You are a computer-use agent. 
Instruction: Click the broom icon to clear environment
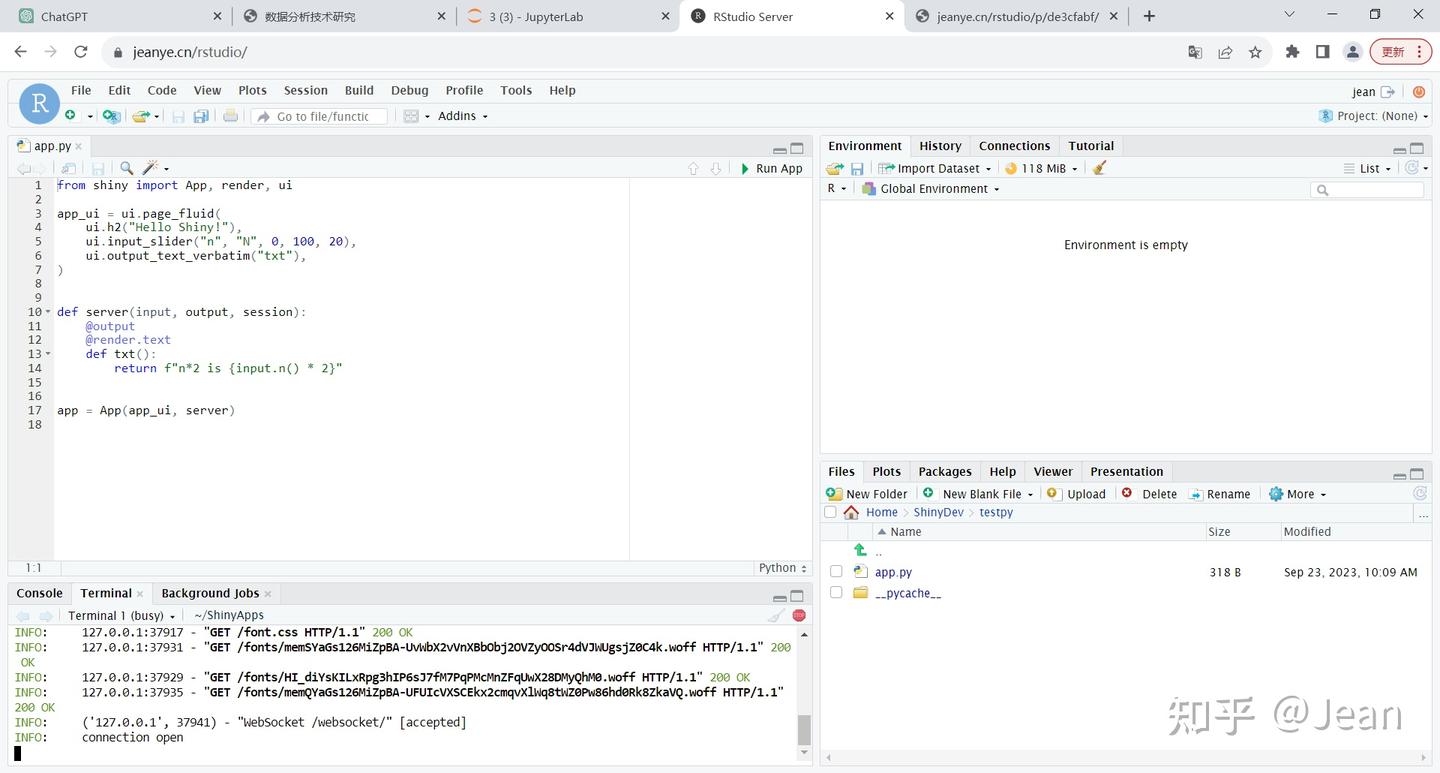click(1100, 168)
